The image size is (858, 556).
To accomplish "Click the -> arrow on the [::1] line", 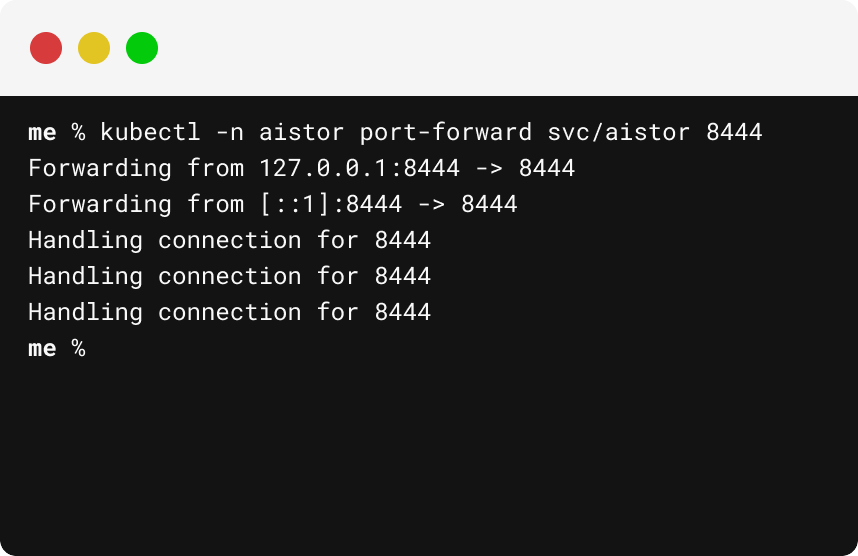I will 432,204.
